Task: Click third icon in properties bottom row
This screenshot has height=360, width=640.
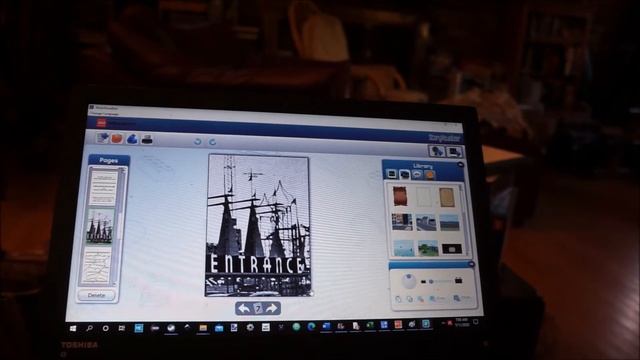Action: pos(420,299)
